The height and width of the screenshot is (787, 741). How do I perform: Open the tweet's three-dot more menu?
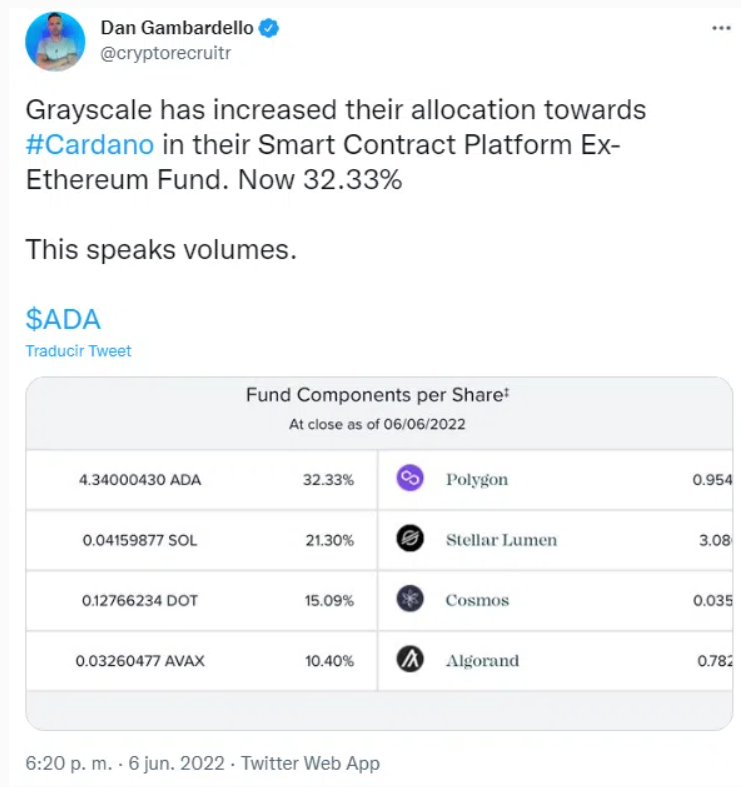[x=720, y=29]
